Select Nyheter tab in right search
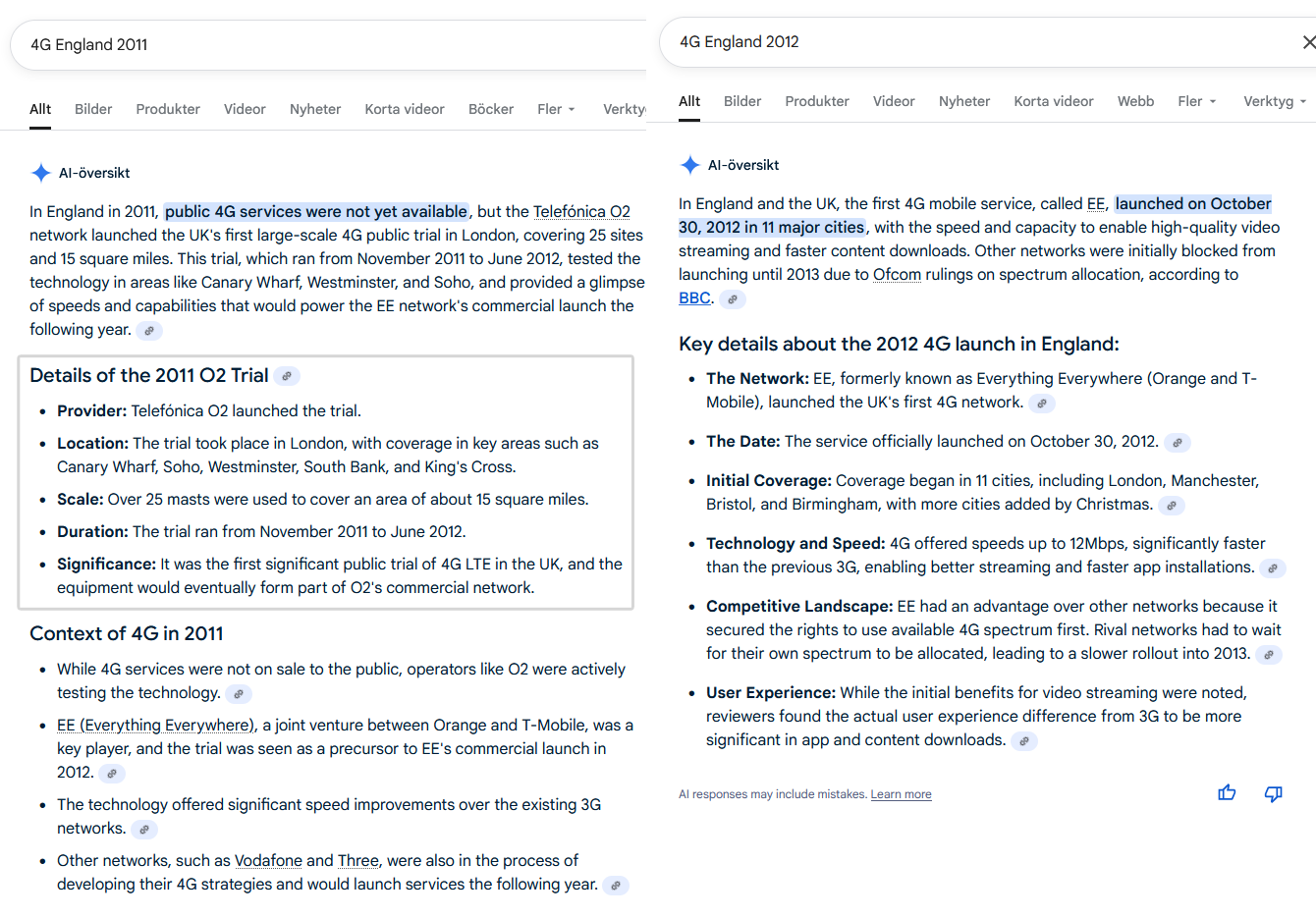 [x=964, y=101]
